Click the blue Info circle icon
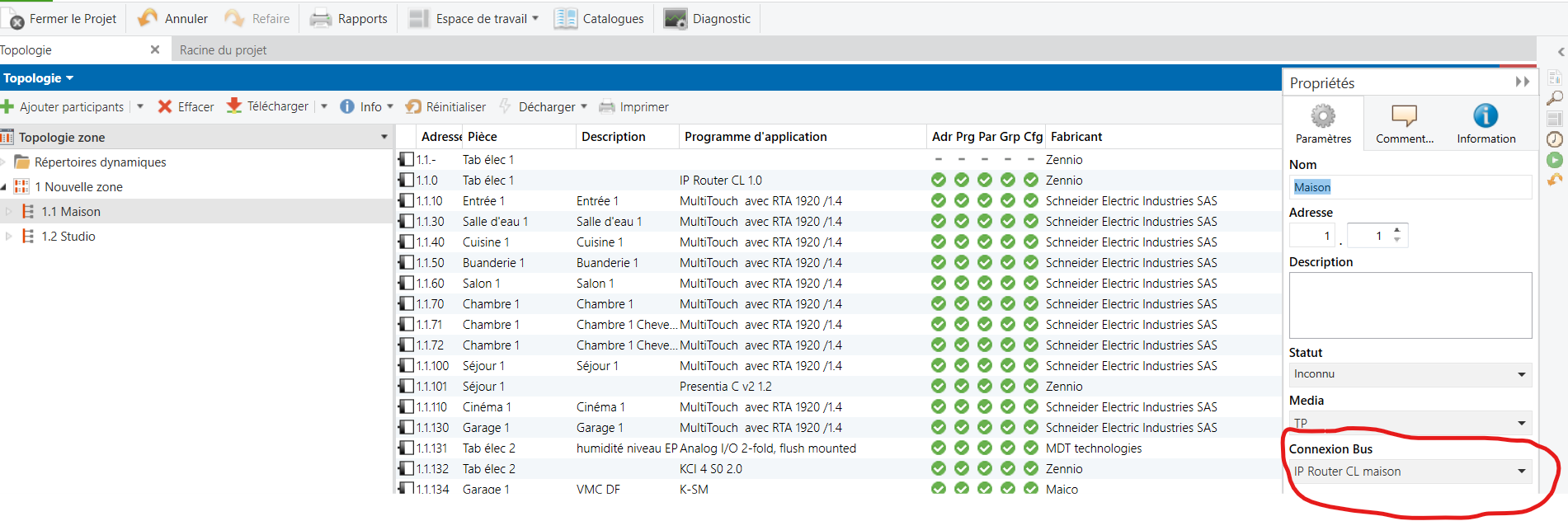Image resolution: width=1568 pixels, height=521 pixels. click(347, 106)
